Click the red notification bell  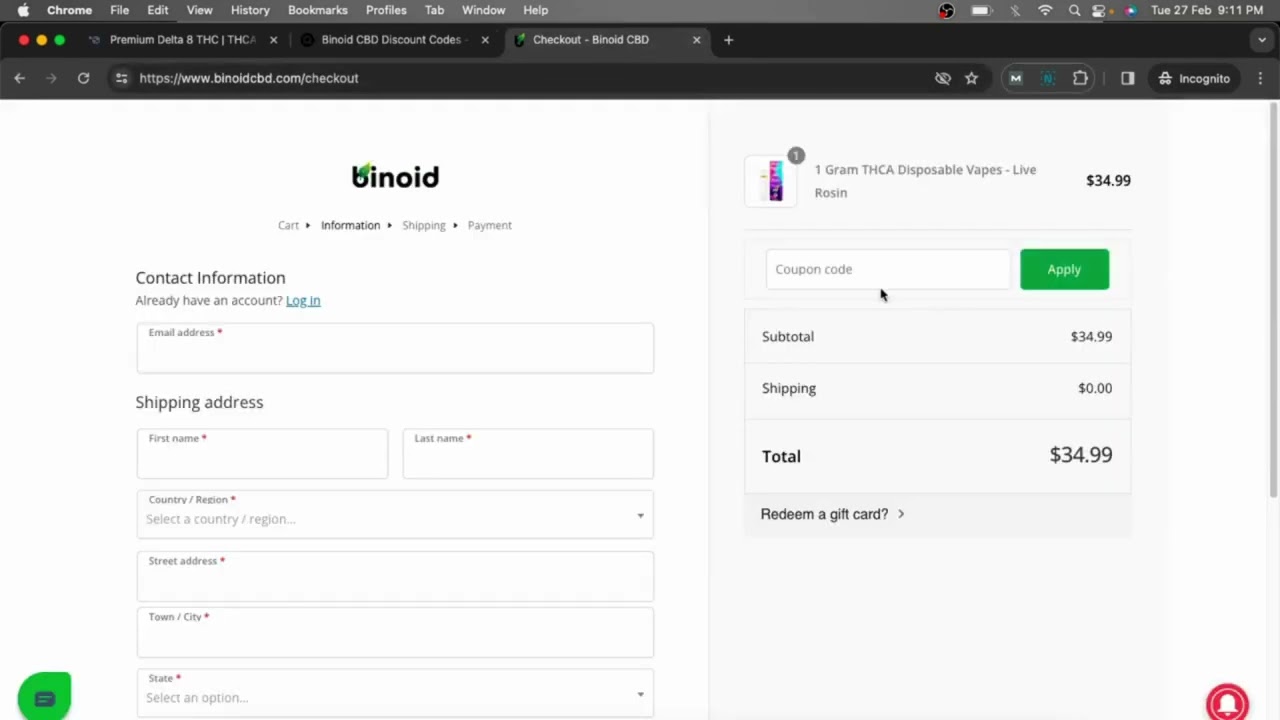coord(1227,703)
